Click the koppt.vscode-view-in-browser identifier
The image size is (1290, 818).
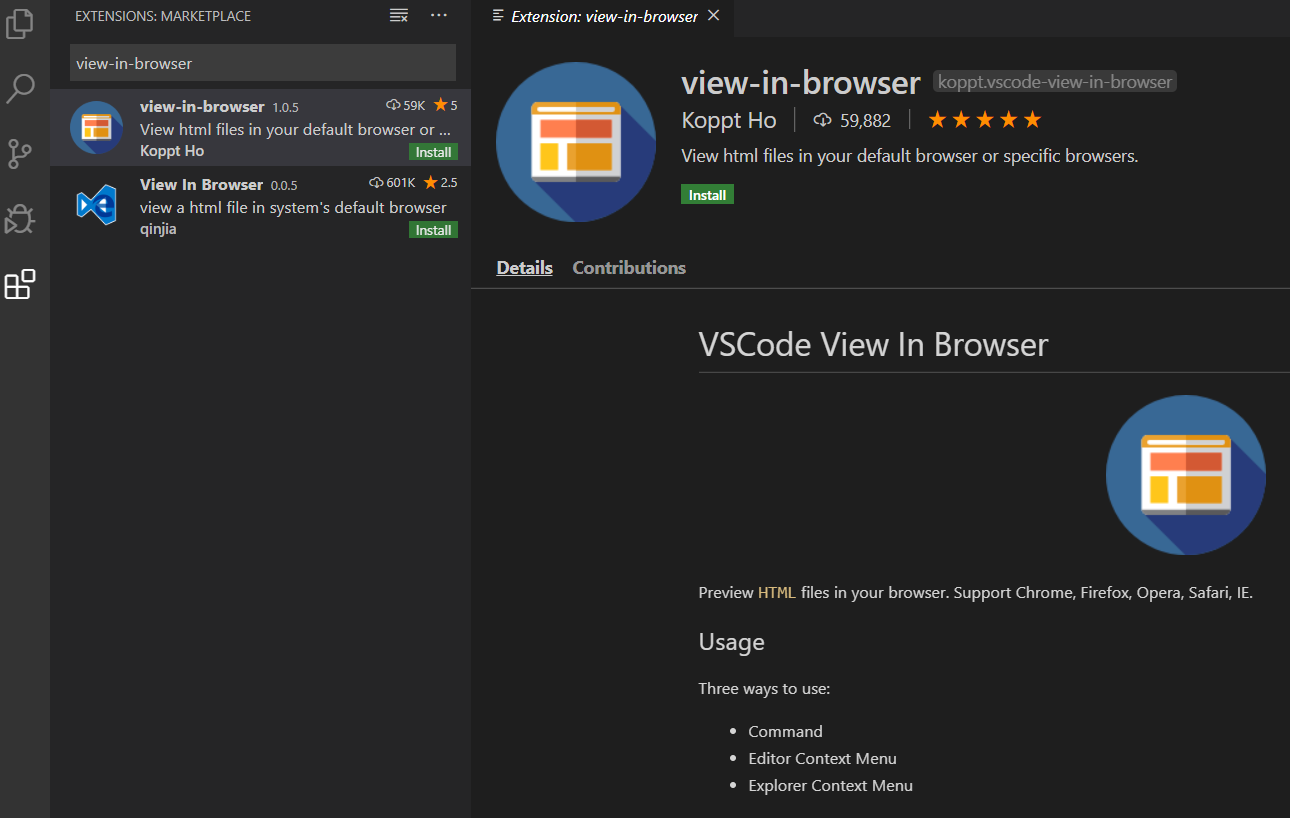click(1055, 82)
